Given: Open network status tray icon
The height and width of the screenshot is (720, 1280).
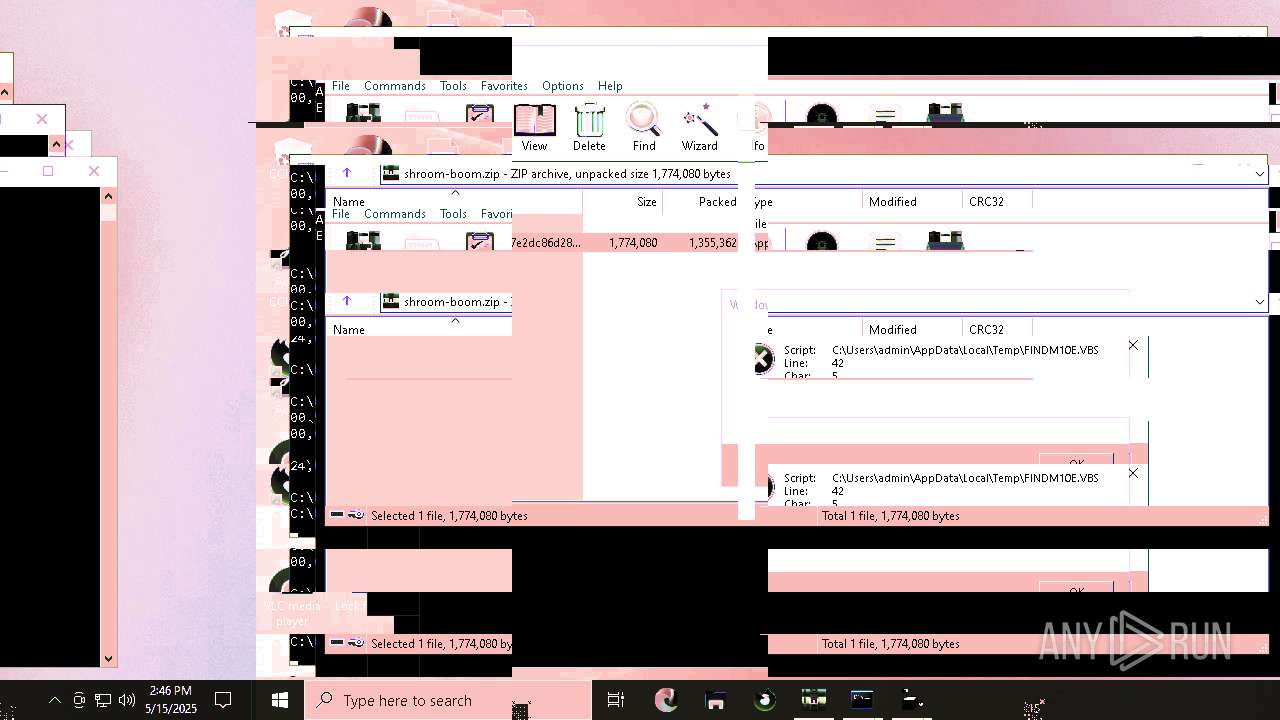Looking at the screenshot, I should [102, 701].
